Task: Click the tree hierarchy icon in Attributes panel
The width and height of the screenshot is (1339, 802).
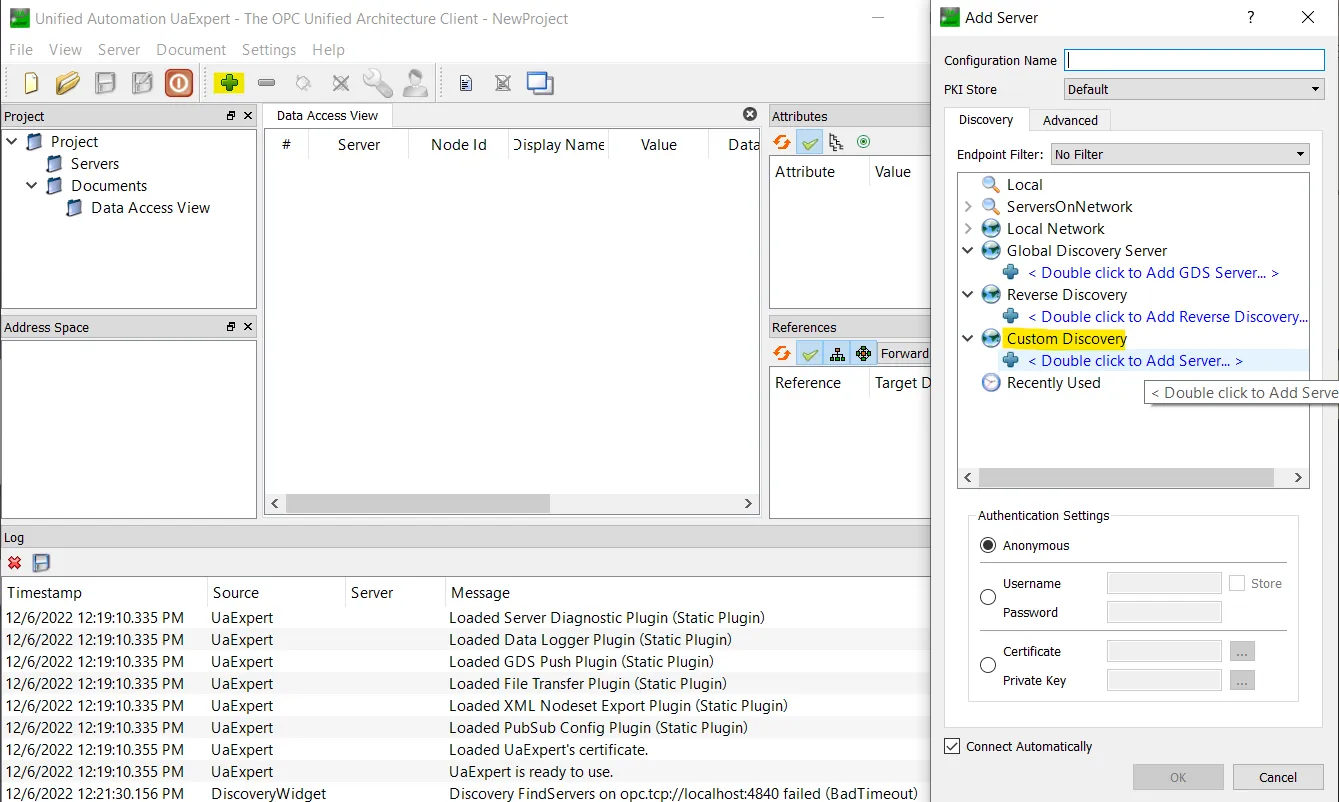Action: (836, 143)
